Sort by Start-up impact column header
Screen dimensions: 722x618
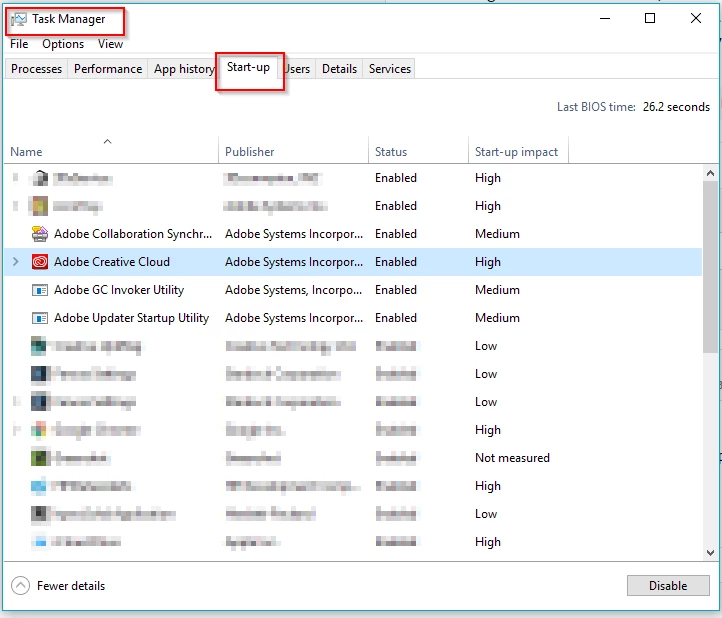click(x=518, y=149)
